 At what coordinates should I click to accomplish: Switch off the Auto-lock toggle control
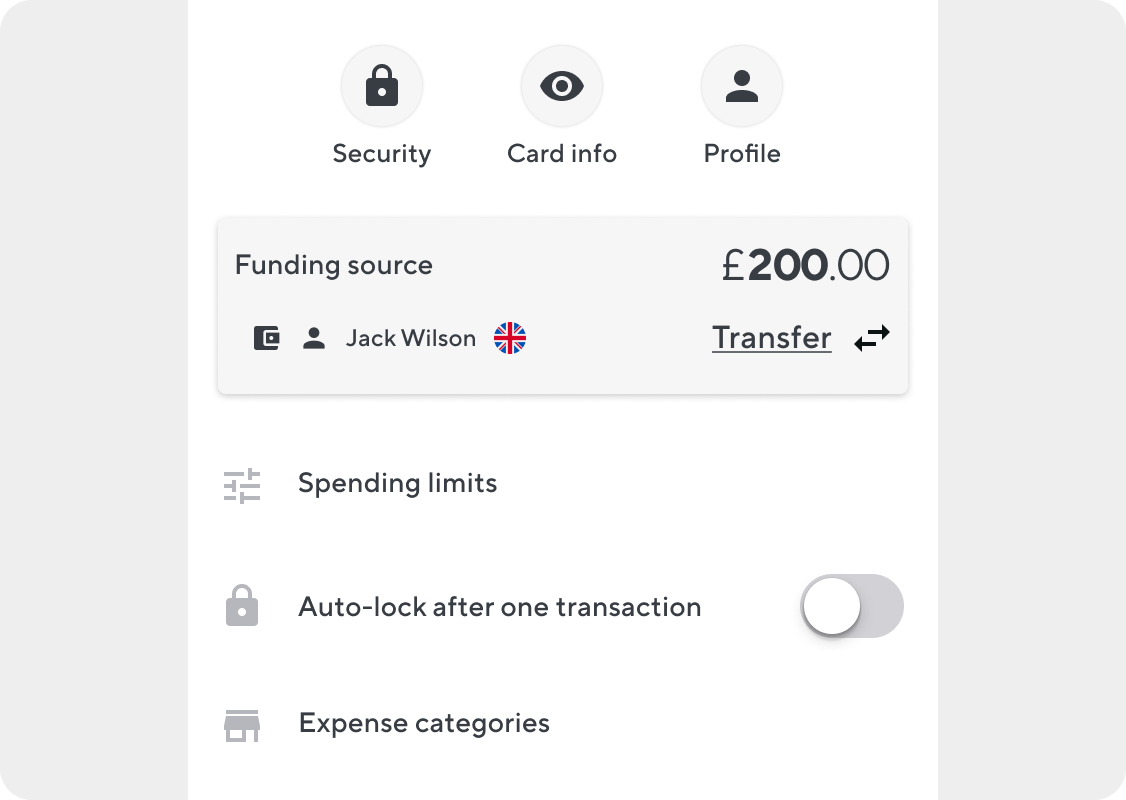pyautogui.click(x=852, y=606)
